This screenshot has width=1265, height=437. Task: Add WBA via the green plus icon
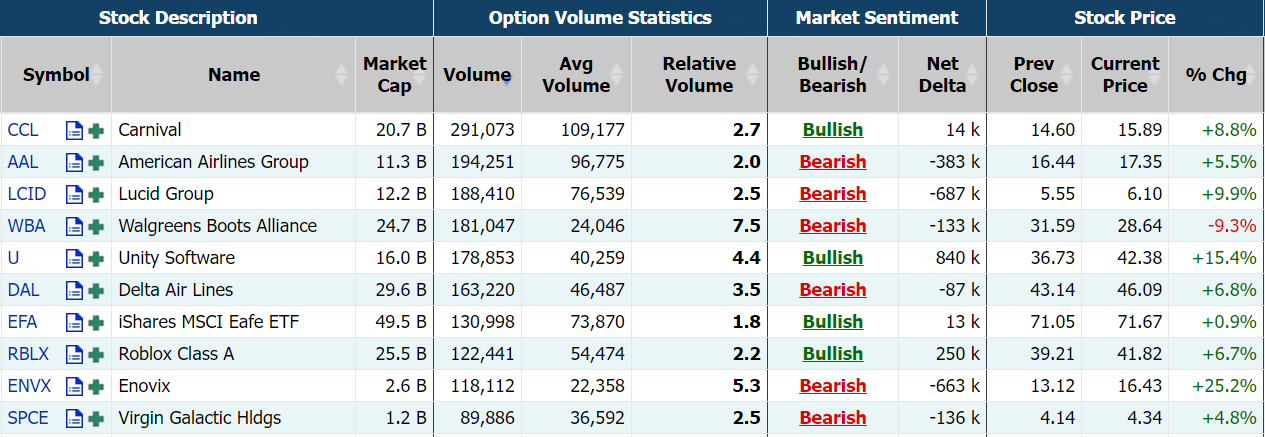click(96, 226)
